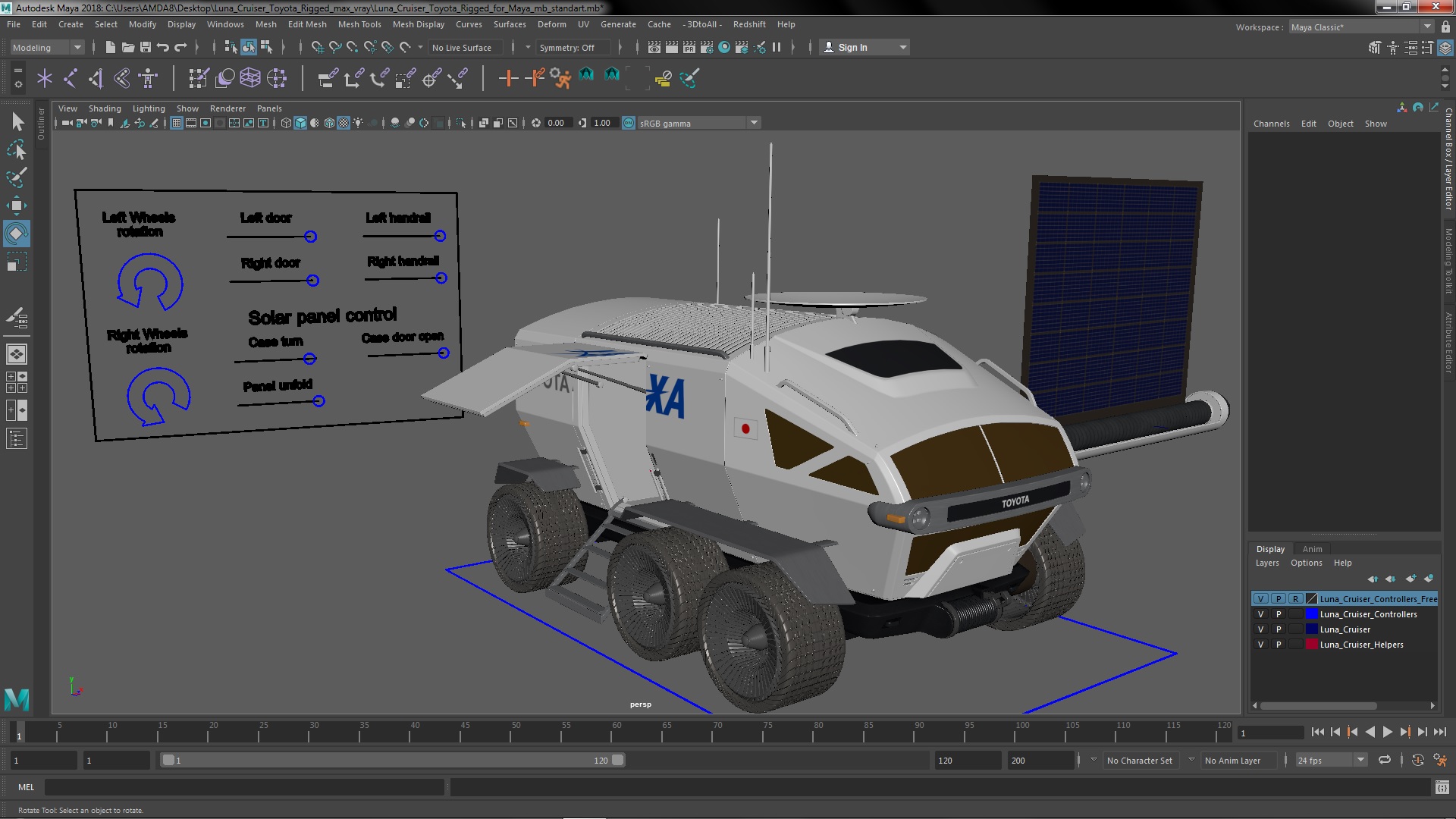This screenshot has width=1456, height=819.
Task: Switch to the Anim layer tab
Action: coord(1312,549)
